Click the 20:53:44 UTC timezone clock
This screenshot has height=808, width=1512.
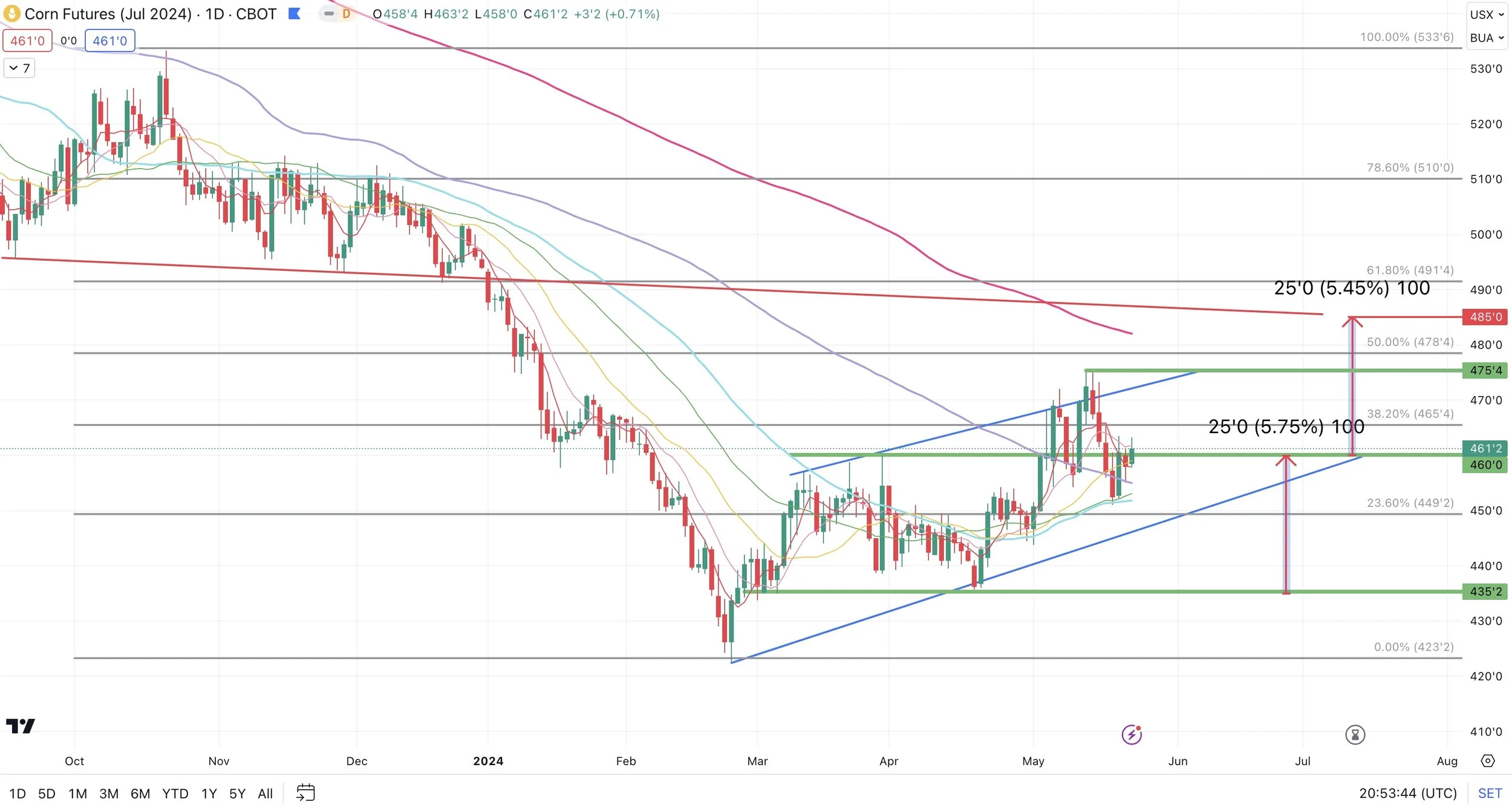[1407, 793]
